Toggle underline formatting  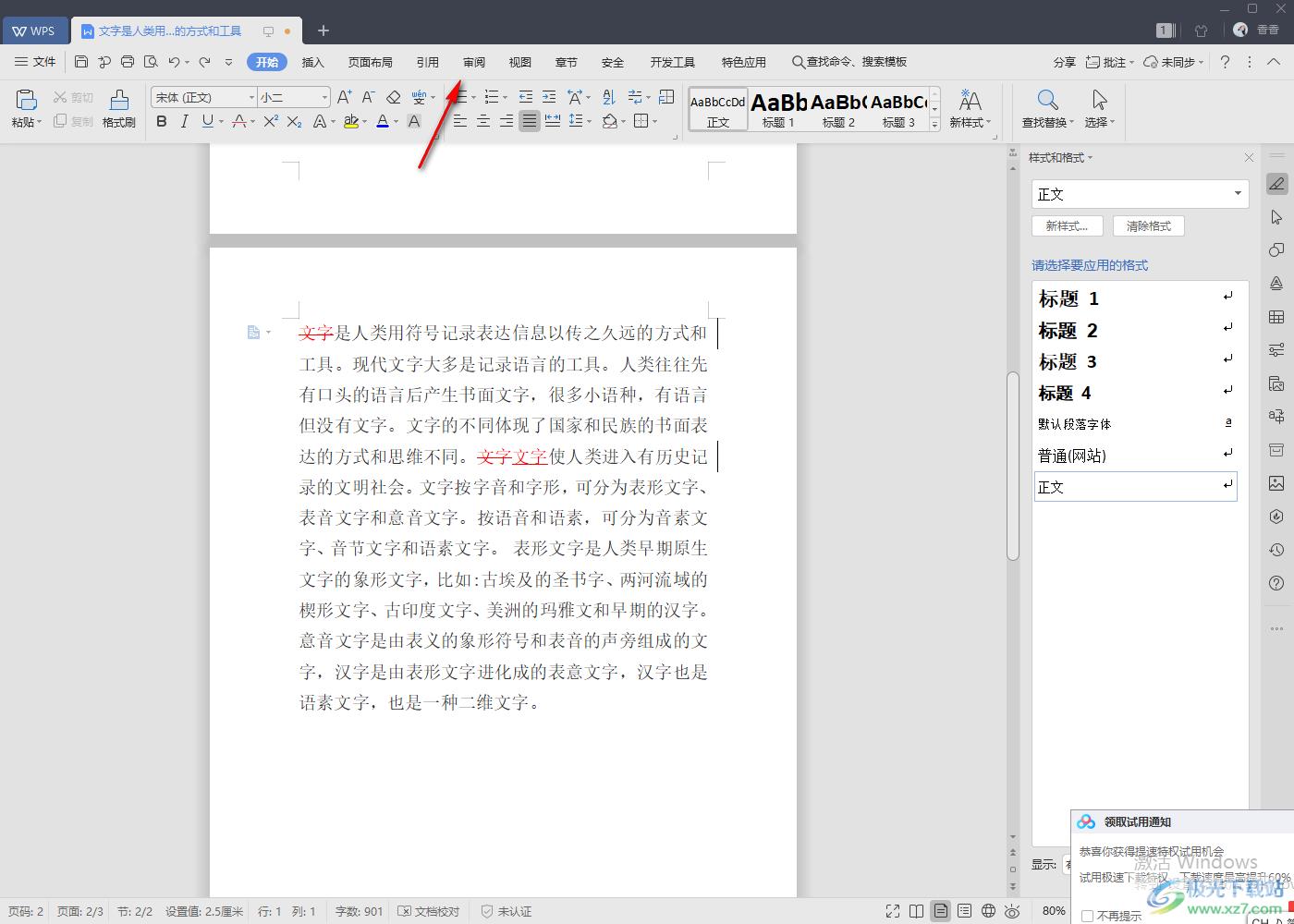(207, 121)
